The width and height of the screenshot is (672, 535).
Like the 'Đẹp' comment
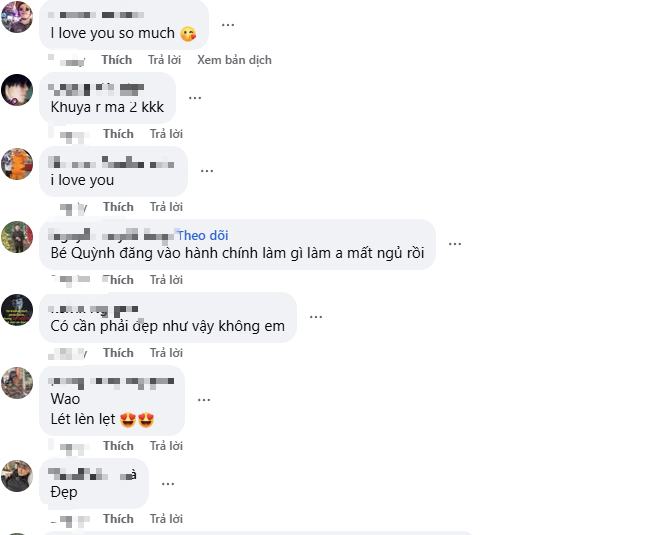click(117, 518)
